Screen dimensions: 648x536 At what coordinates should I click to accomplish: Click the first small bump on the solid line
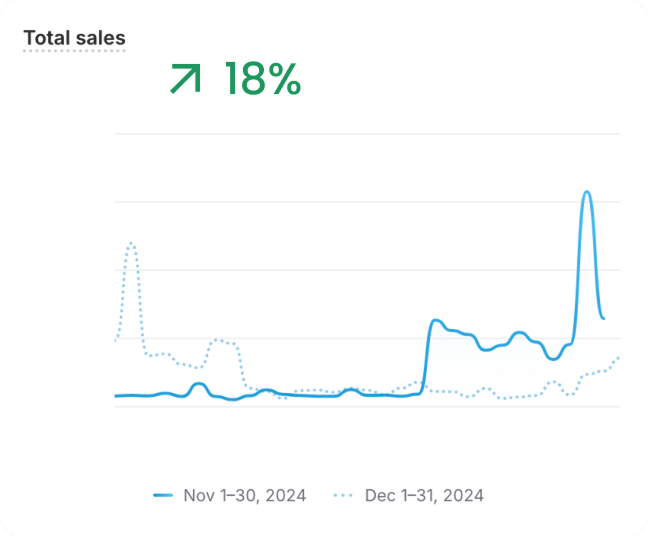[198, 384]
